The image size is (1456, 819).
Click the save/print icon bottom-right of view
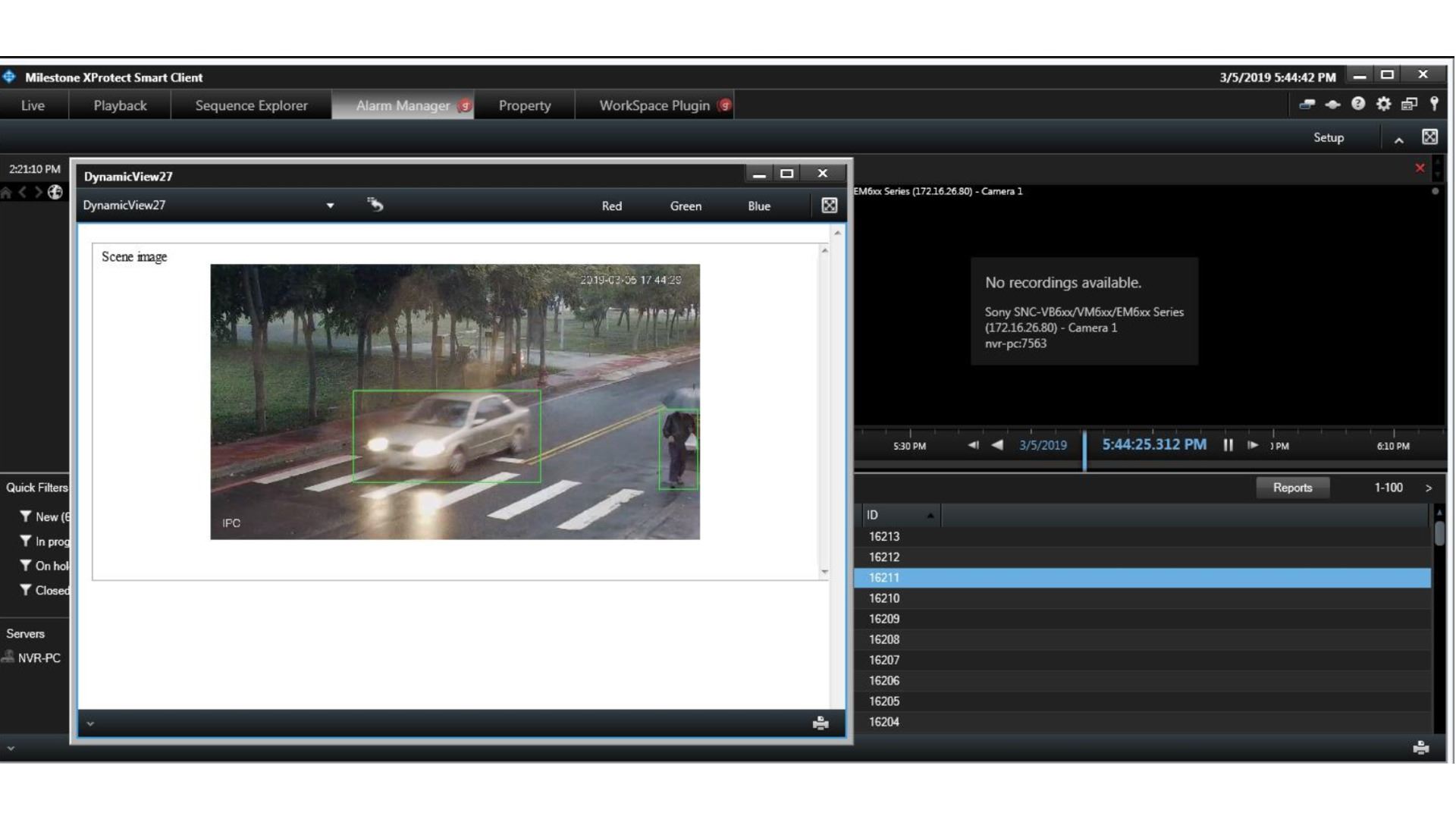click(820, 722)
